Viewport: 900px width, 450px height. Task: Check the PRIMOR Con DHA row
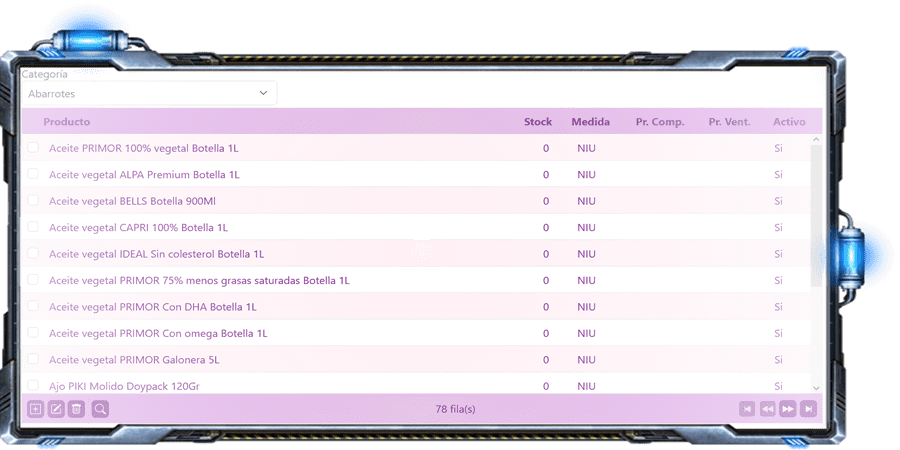pyautogui.click(x=33, y=306)
